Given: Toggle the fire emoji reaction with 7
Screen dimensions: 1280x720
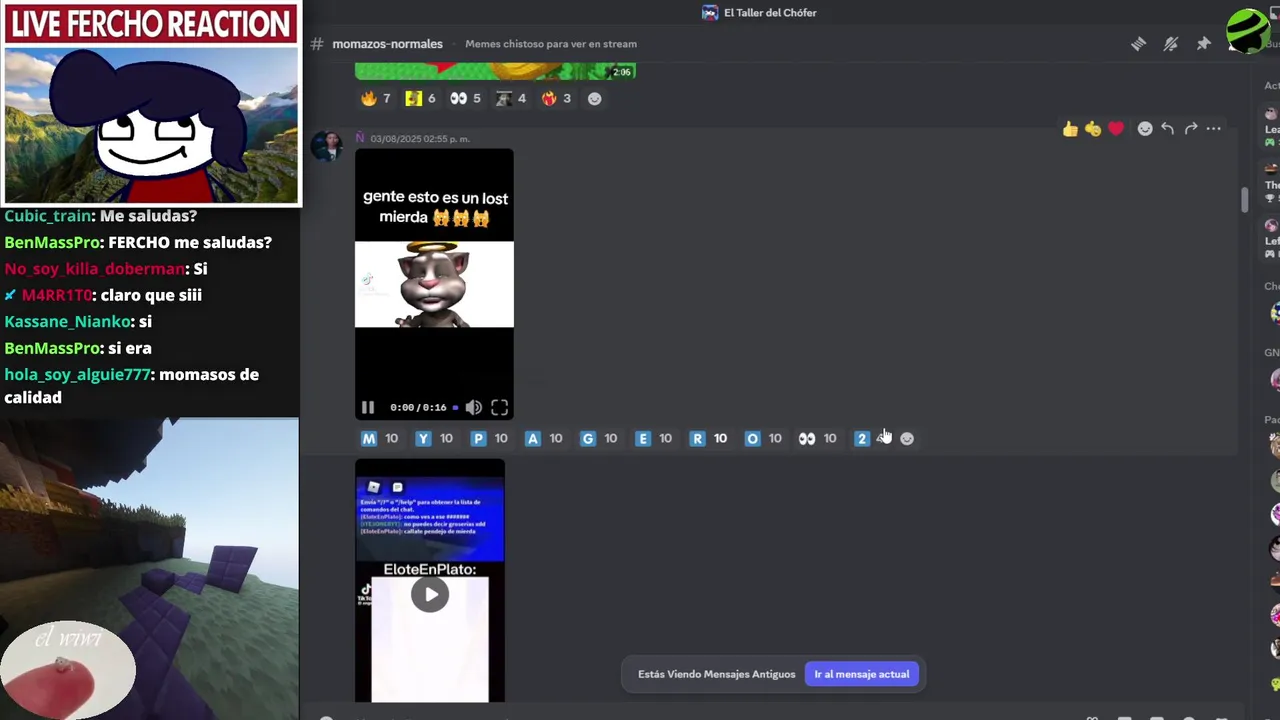Looking at the screenshot, I should coord(376,98).
